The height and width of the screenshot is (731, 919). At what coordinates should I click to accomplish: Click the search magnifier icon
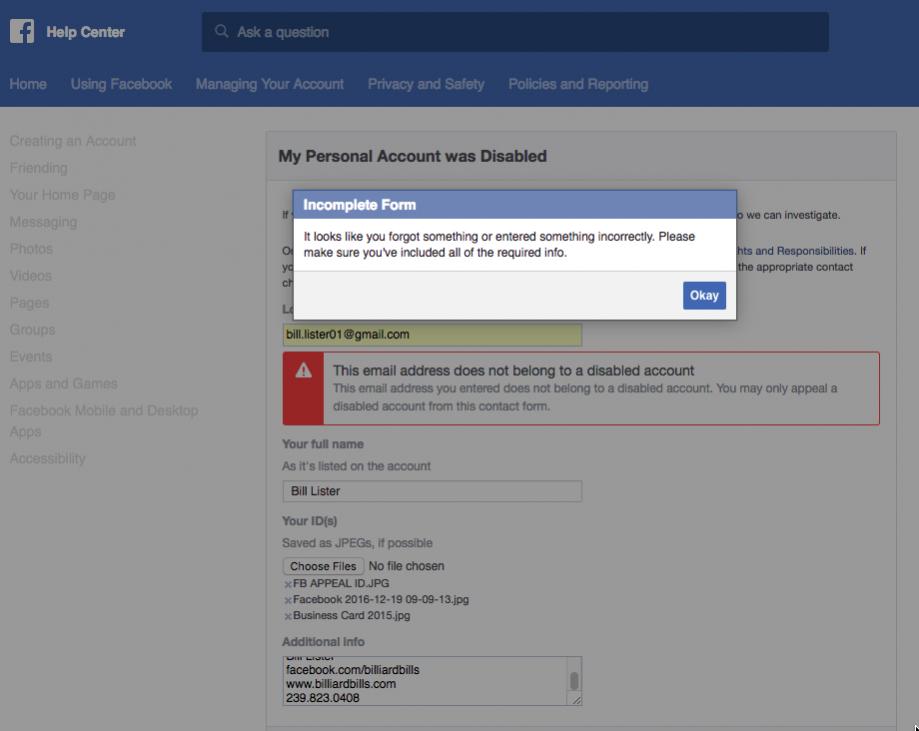coord(222,32)
